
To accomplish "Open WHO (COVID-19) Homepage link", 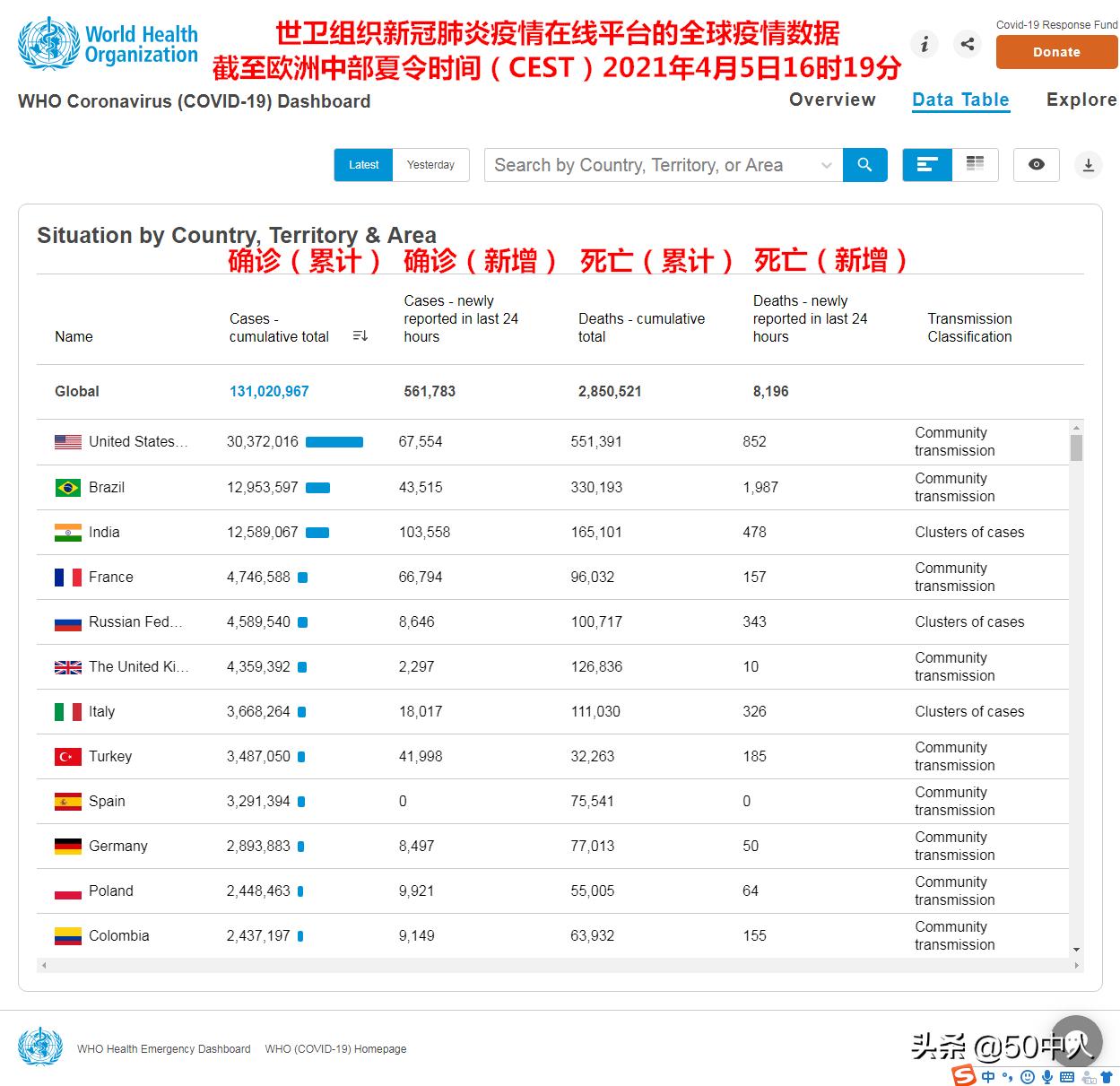I will tap(335, 1048).
